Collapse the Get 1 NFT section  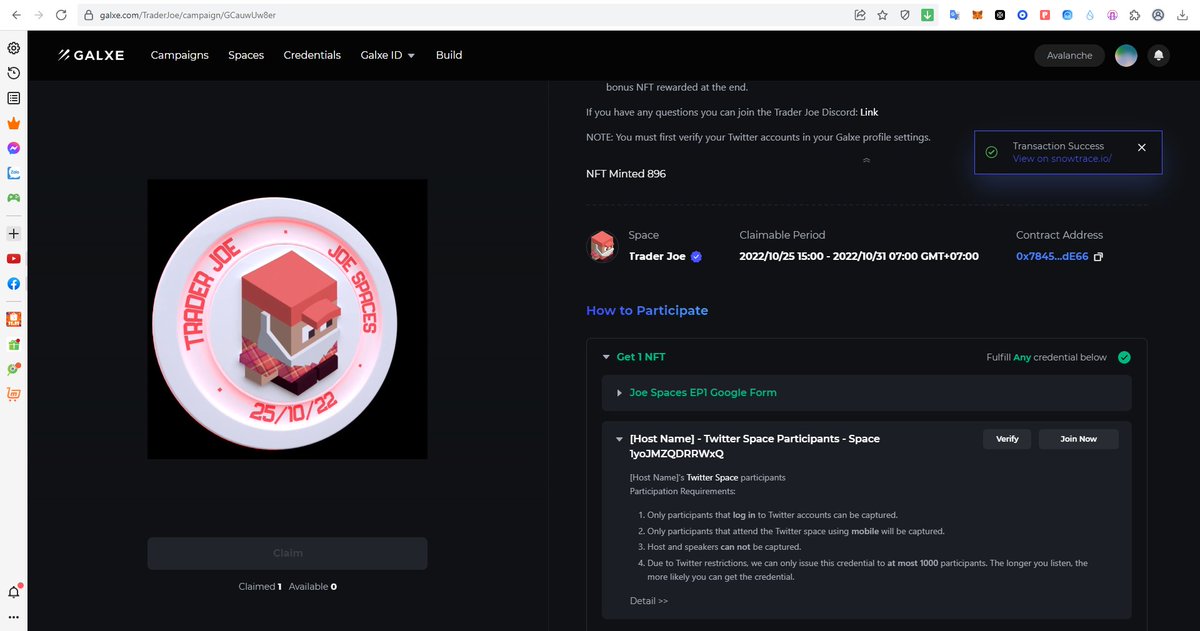606,357
